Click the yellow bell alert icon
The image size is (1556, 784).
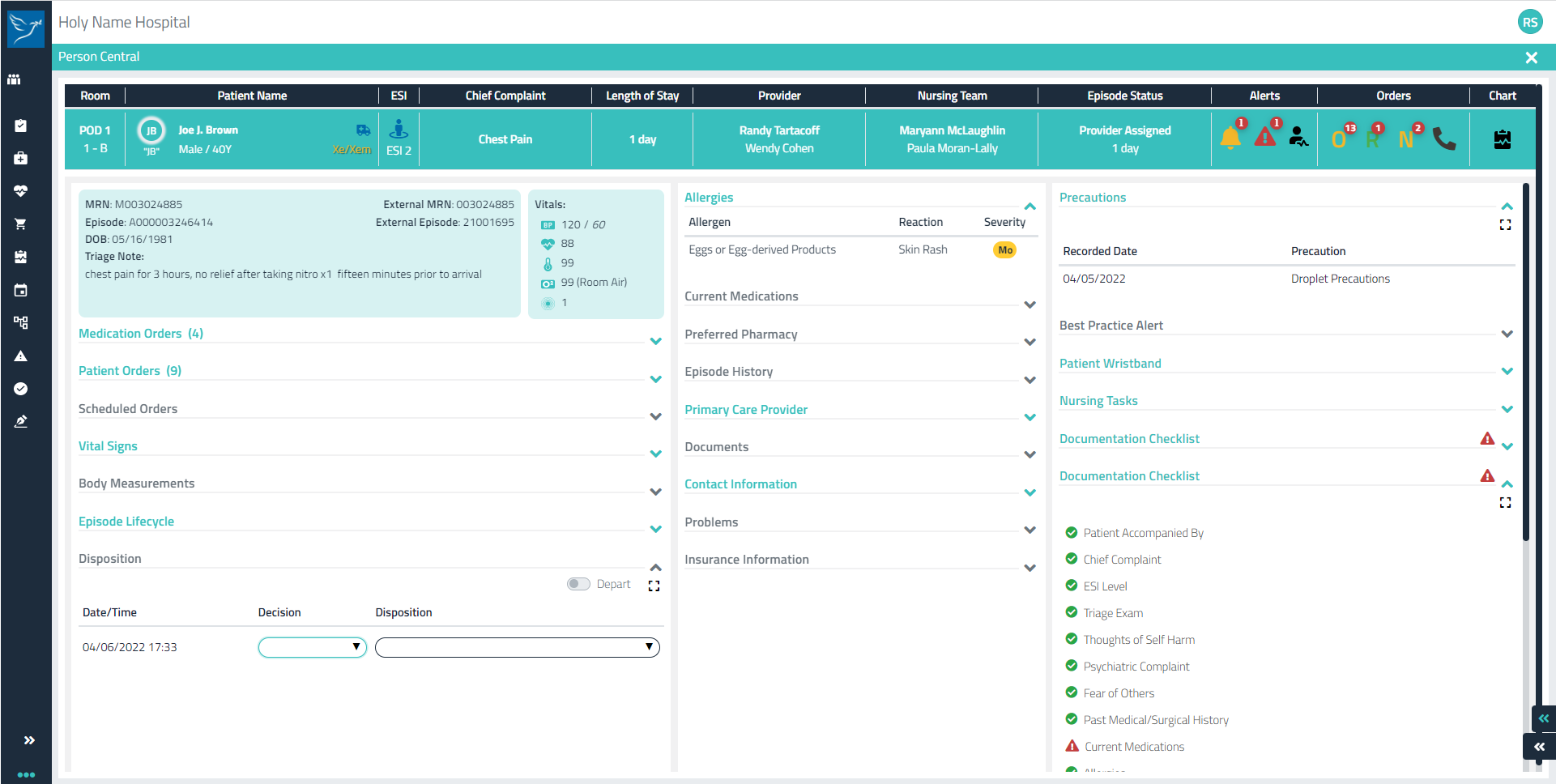[x=1230, y=138]
